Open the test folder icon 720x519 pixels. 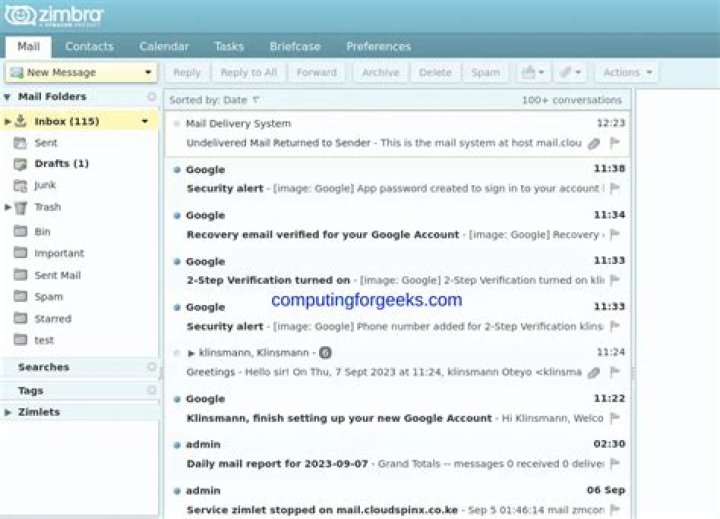20,339
